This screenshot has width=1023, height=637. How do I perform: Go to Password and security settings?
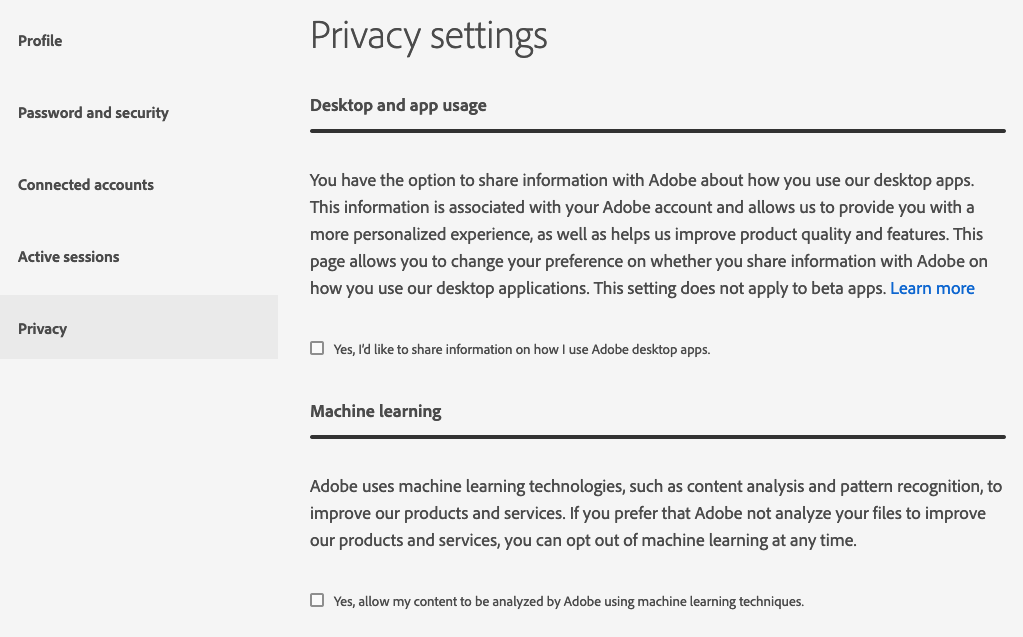pos(93,113)
